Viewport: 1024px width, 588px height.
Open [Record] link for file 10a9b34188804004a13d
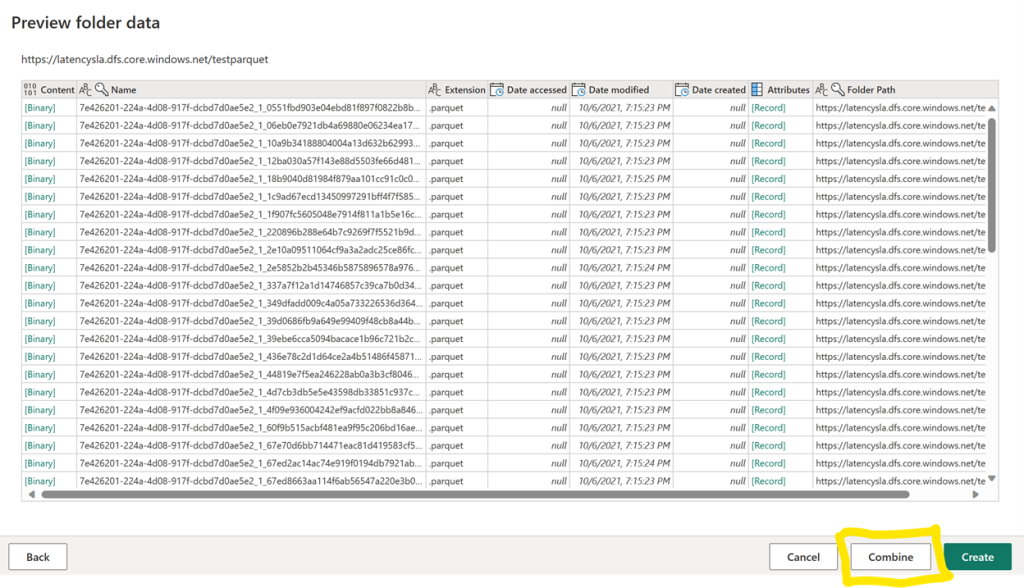click(x=768, y=143)
